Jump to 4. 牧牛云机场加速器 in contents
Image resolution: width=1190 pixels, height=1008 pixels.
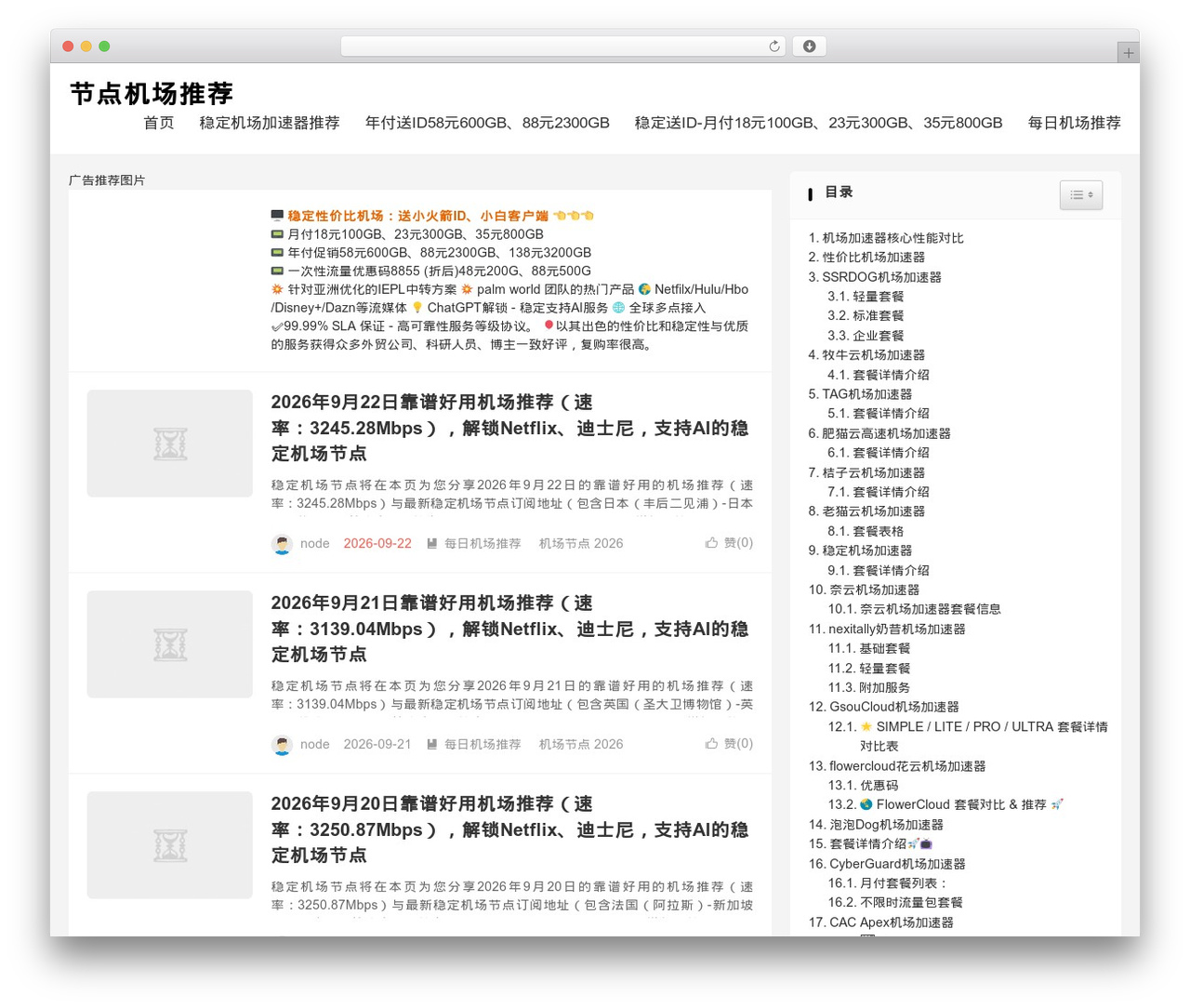866,355
